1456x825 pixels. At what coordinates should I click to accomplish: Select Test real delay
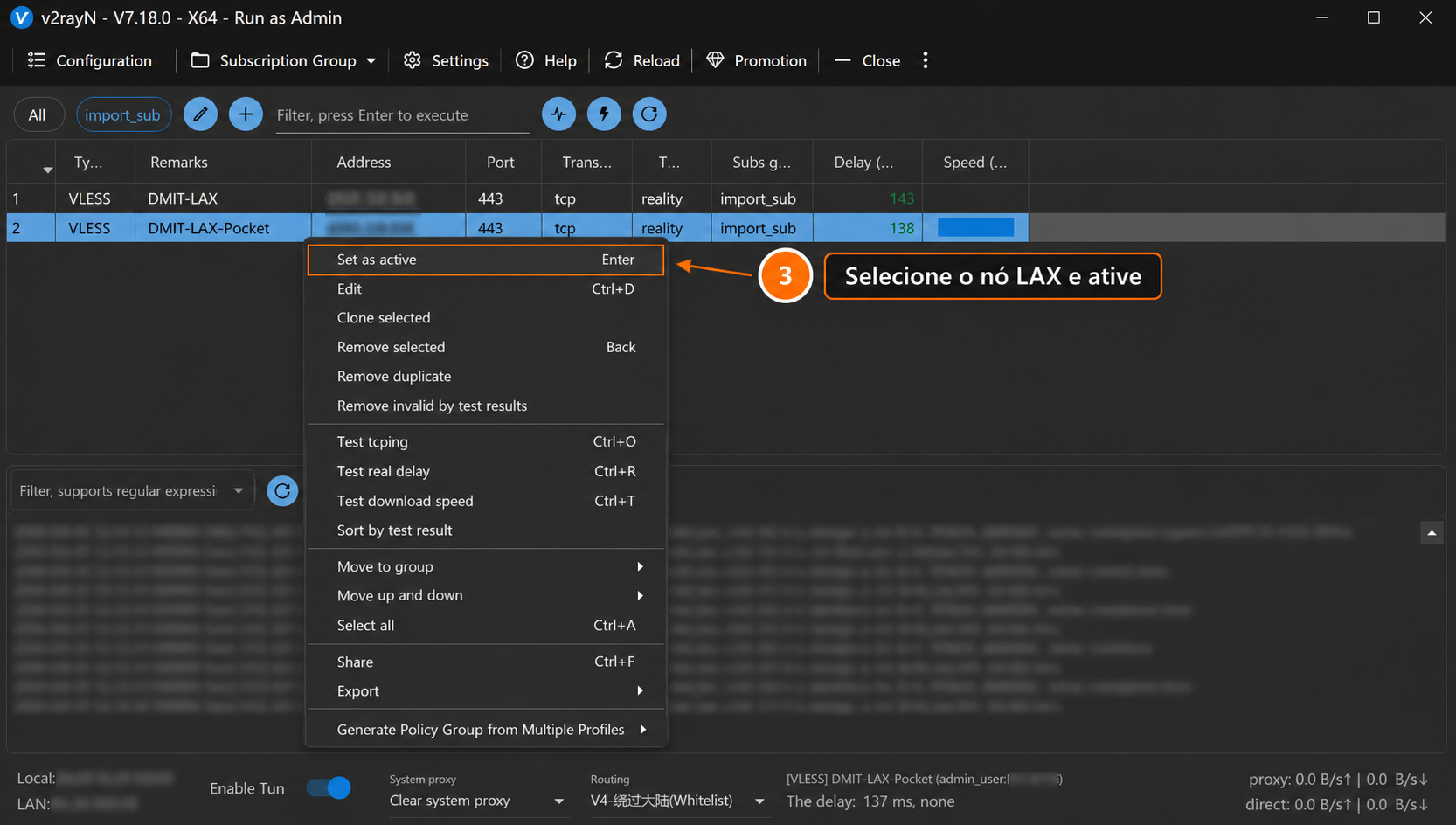(x=486, y=471)
